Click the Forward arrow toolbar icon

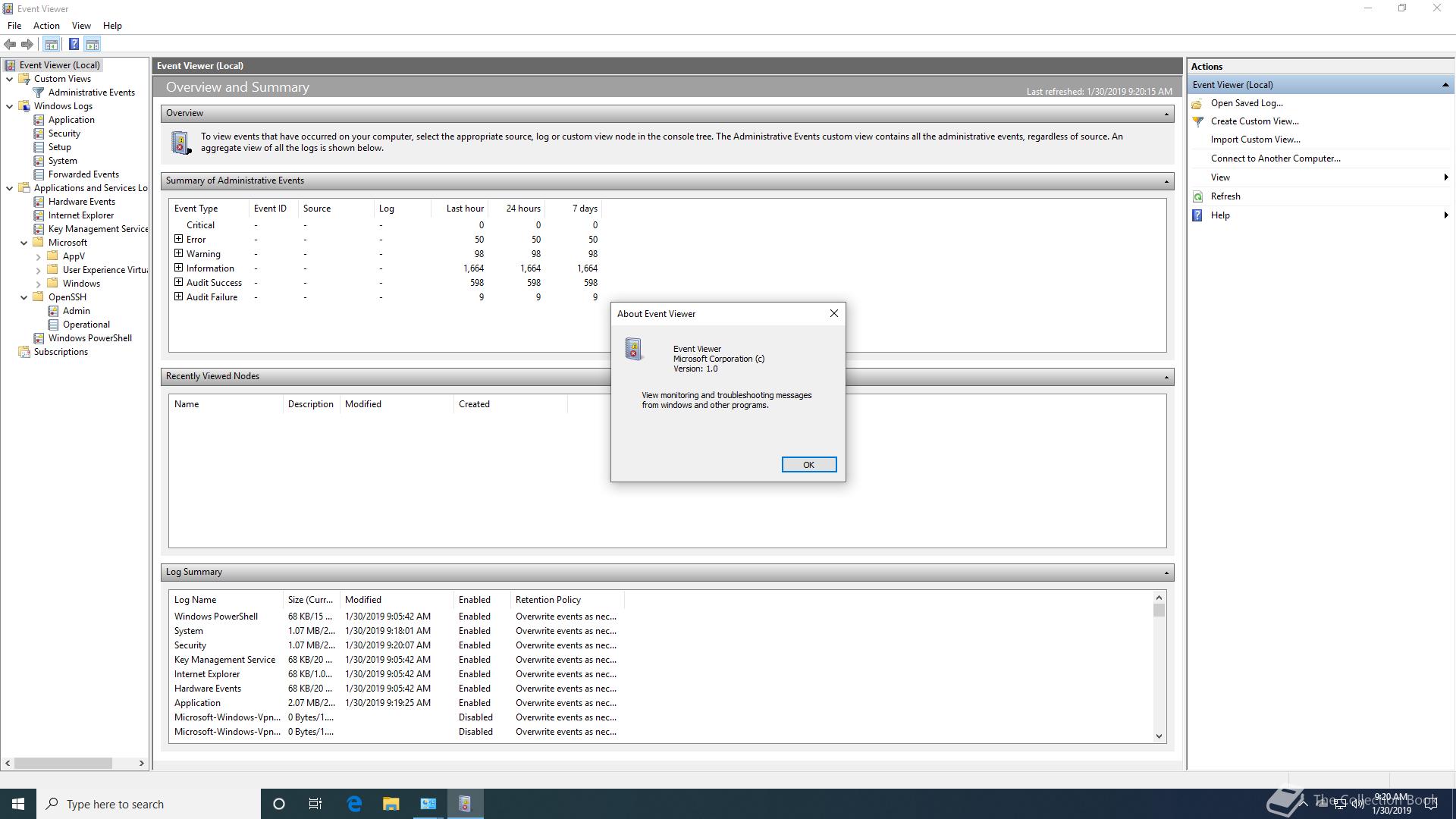(x=27, y=44)
